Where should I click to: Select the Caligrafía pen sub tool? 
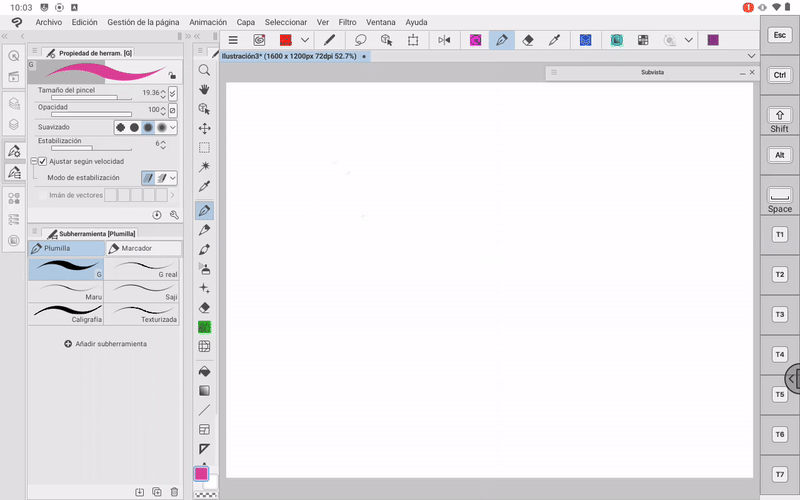coord(65,313)
